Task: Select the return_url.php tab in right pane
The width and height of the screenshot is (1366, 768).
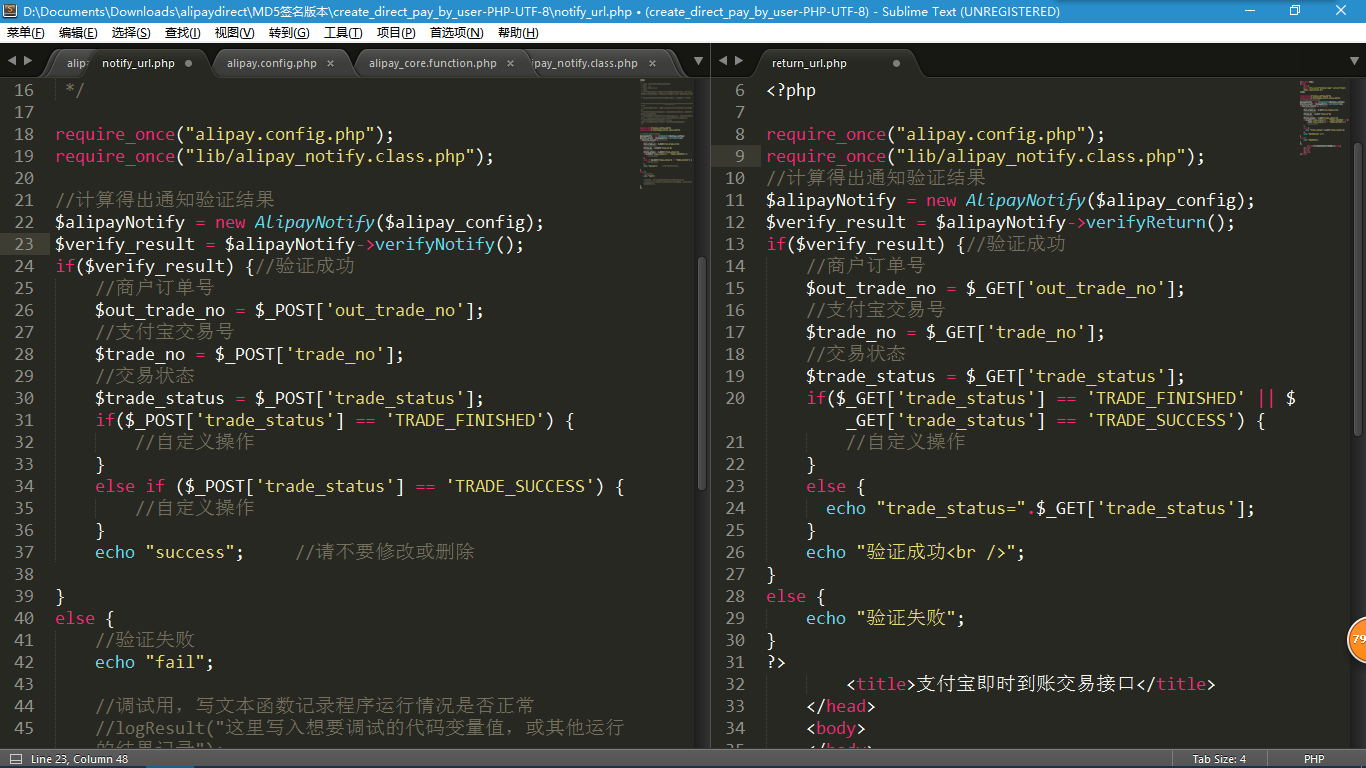Action: pyautogui.click(x=809, y=63)
